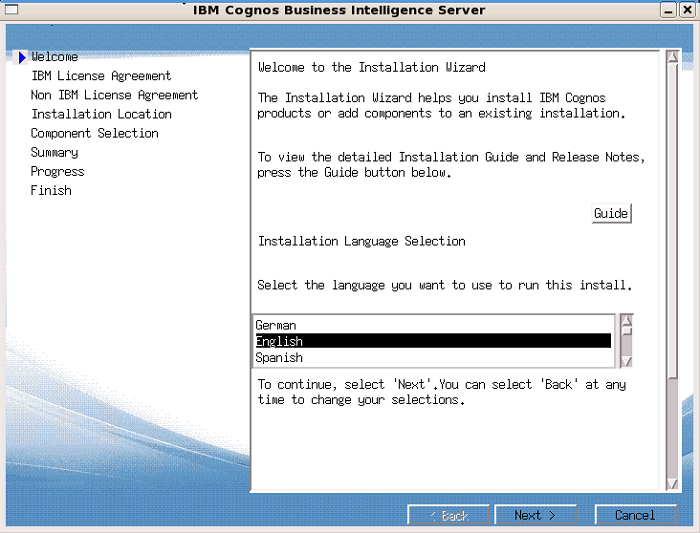Choose Spanish in the language list
The image size is (700, 533).
point(433,358)
